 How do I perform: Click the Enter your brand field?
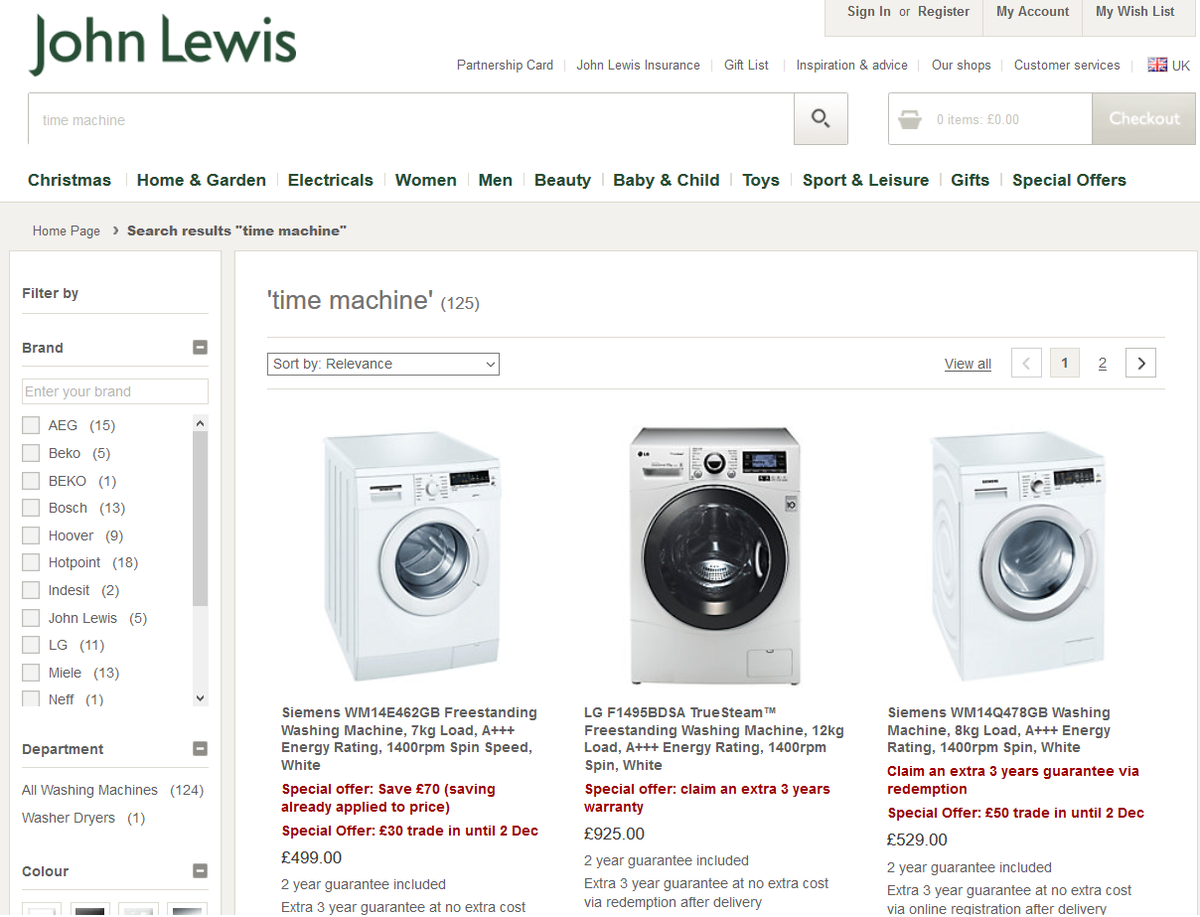click(115, 391)
